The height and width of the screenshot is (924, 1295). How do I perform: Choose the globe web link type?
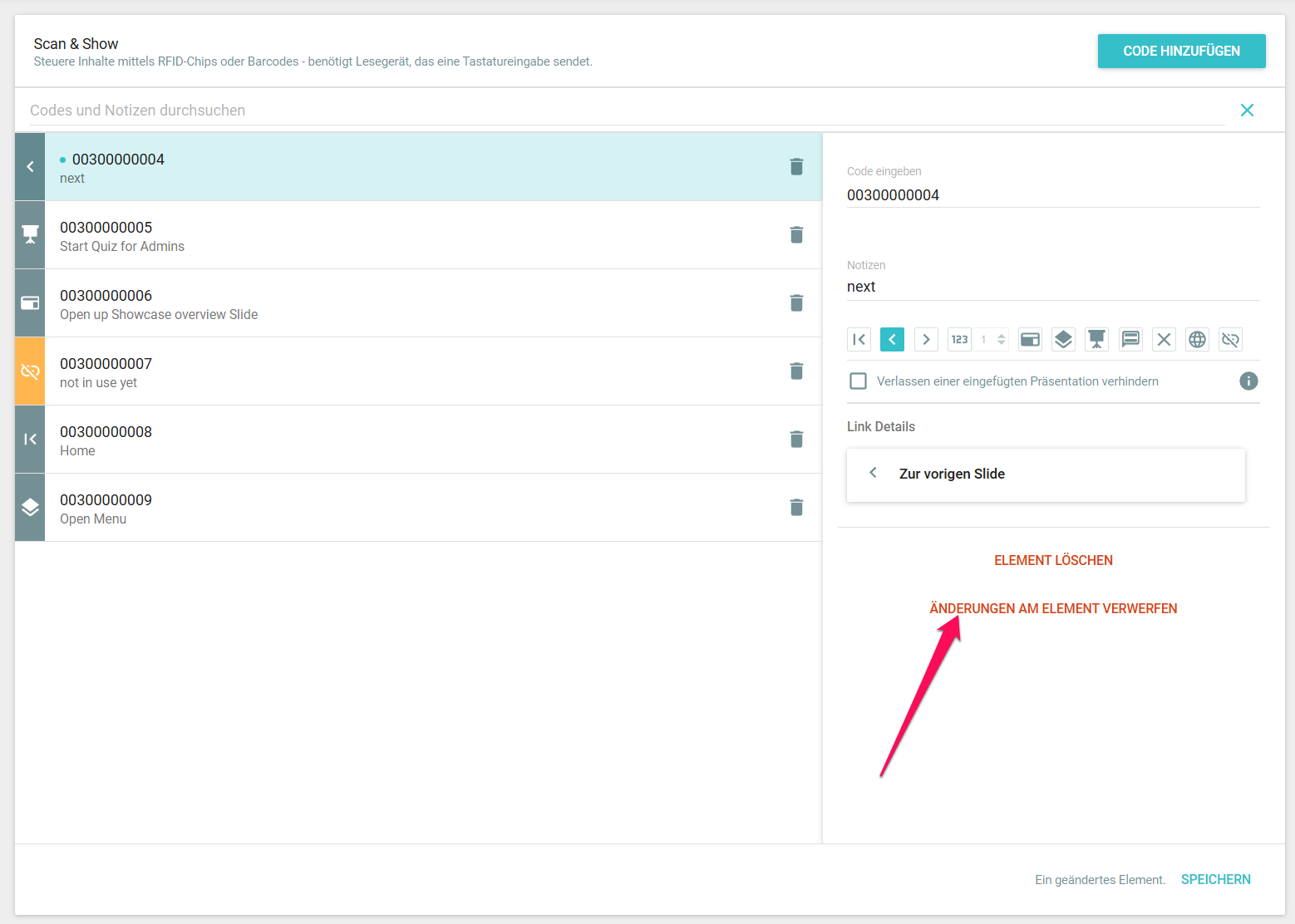click(x=1197, y=339)
